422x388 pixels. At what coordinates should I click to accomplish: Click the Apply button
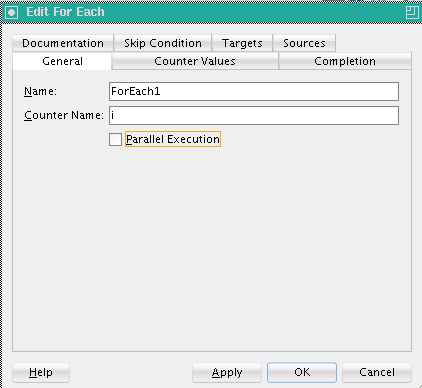point(227,372)
